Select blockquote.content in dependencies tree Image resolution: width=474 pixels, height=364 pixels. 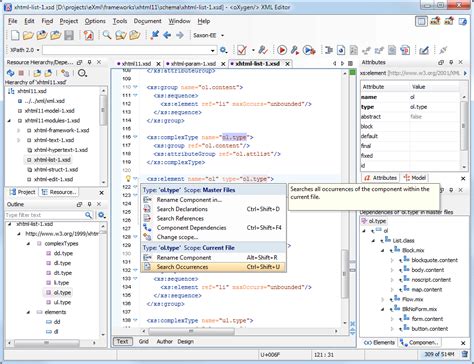[x=435, y=260]
